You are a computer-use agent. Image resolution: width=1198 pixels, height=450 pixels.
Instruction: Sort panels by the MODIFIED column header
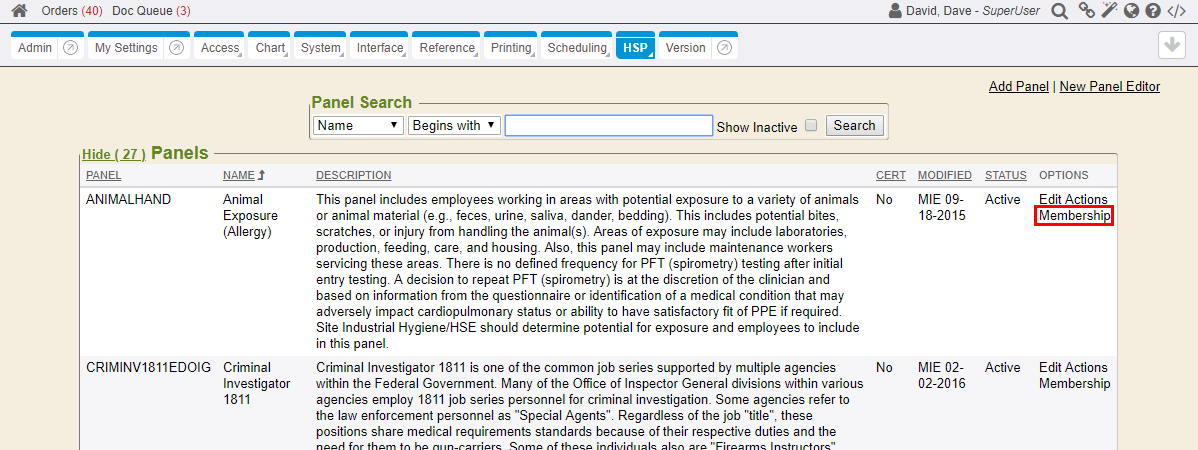tap(944, 176)
